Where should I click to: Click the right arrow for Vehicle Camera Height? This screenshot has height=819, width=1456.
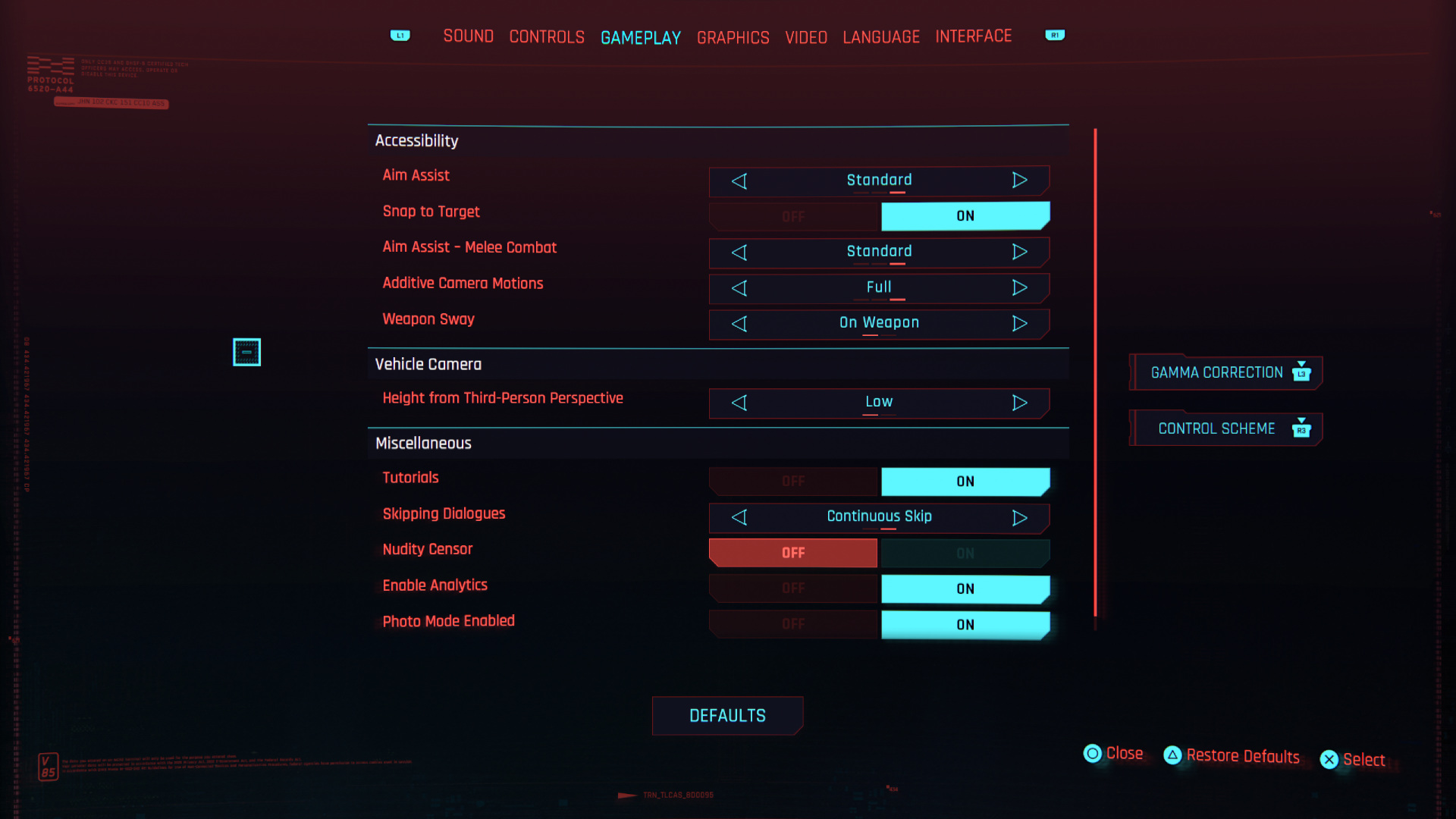click(1019, 402)
